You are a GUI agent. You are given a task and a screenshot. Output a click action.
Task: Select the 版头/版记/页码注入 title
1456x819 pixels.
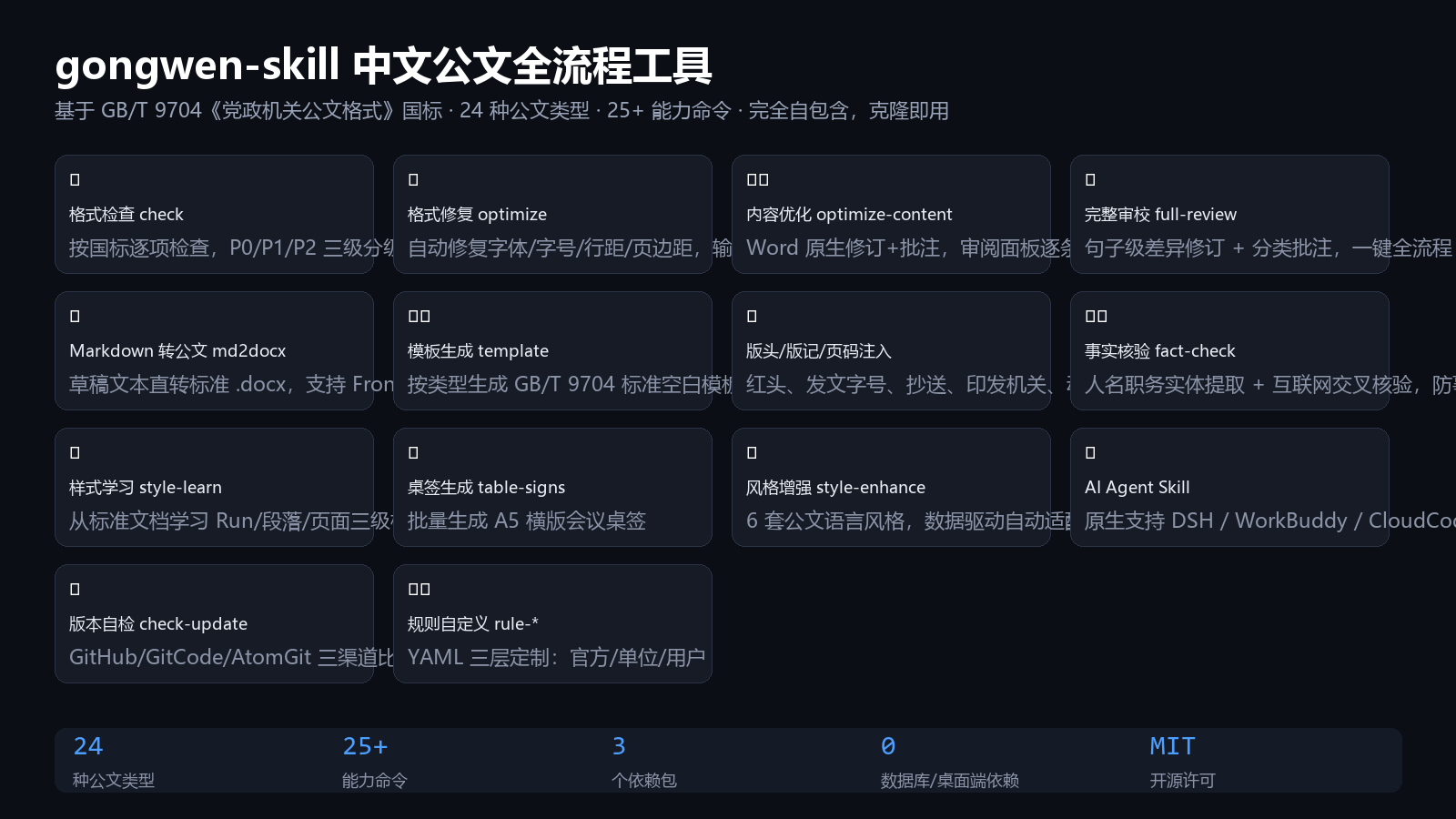(819, 351)
